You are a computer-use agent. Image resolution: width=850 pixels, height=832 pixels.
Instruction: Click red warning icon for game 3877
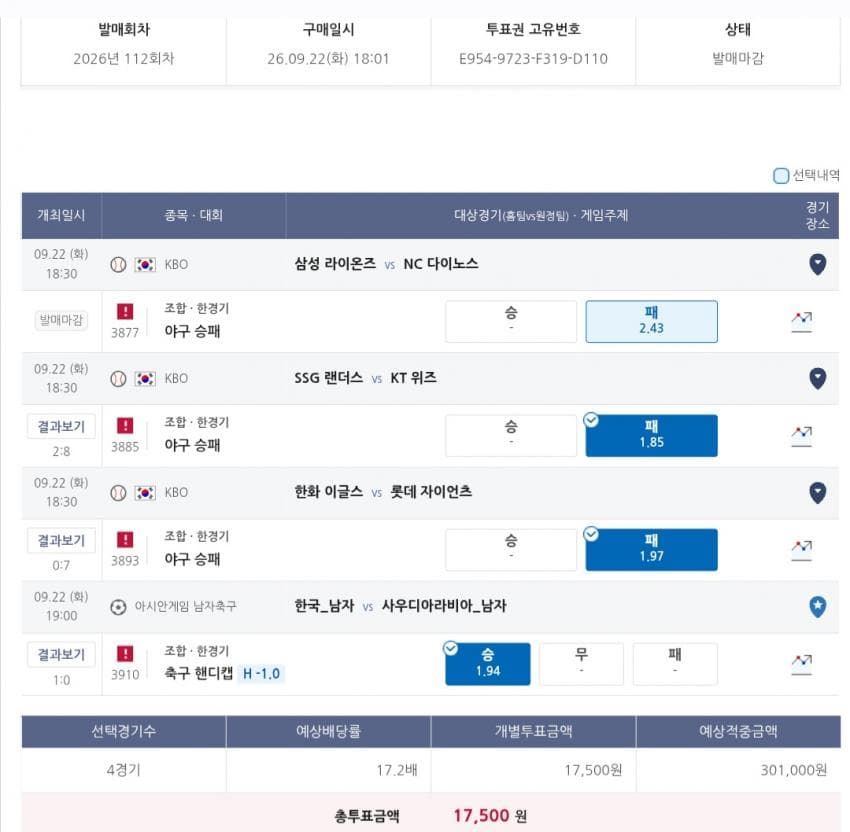click(x=125, y=311)
